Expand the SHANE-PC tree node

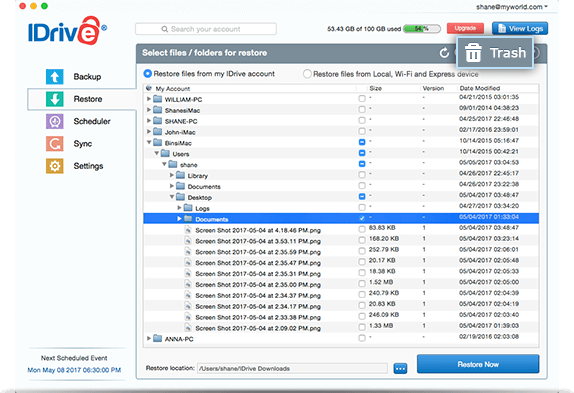point(149,120)
